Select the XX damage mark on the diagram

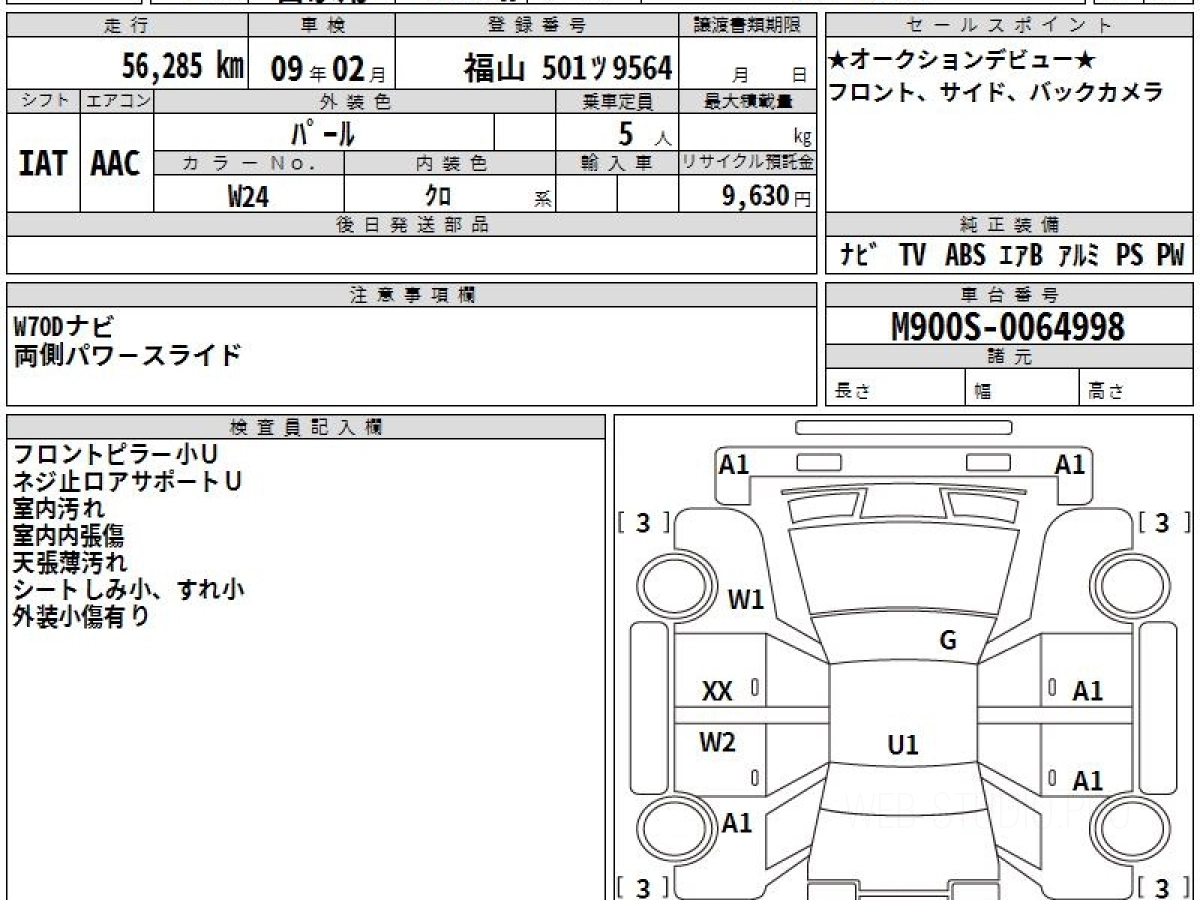[x=717, y=690]
